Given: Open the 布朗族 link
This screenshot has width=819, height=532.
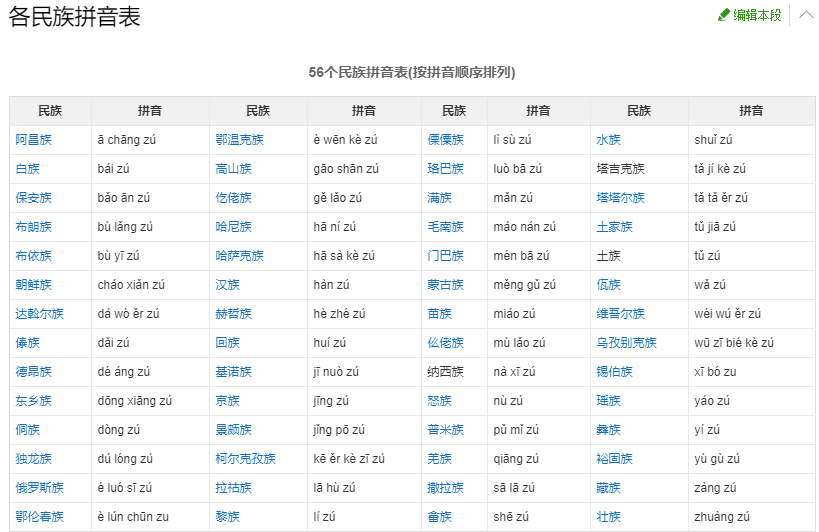Looking at the screenshot, I should pos(33,227).
